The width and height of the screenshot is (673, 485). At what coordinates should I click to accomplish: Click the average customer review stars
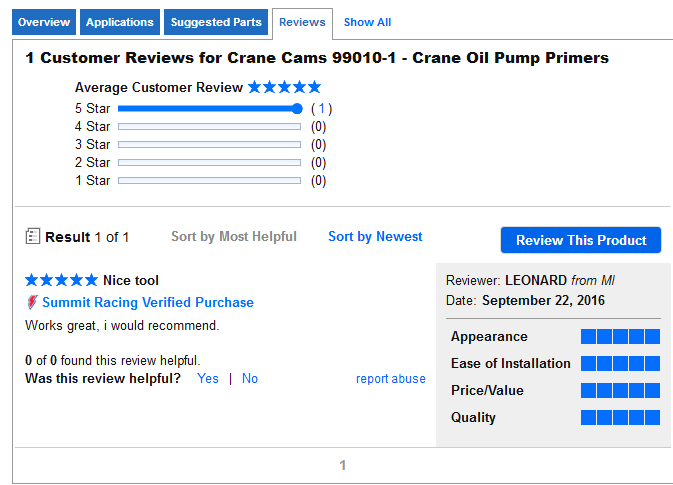coord(285,87)
